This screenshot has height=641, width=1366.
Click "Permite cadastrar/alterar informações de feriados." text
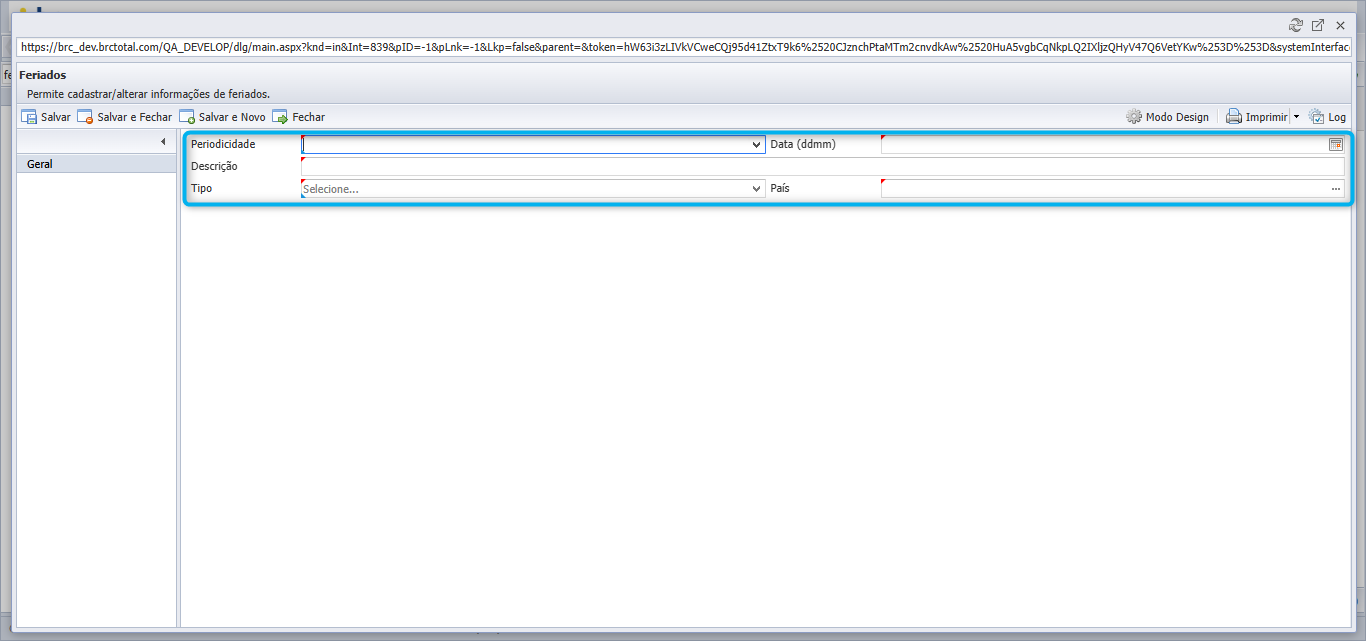[x=148, y=94]
